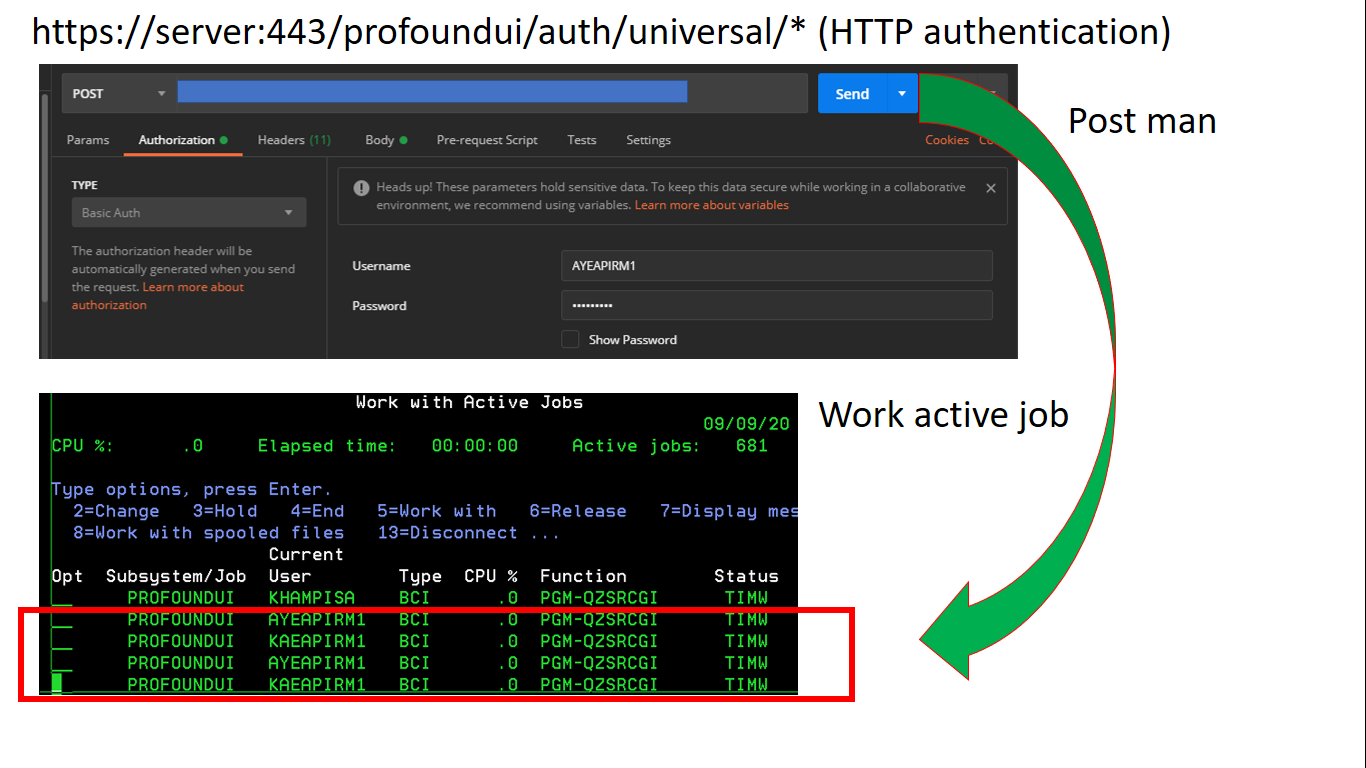Image resolution: width=1366 pixels, height=768 pixels.
Task: Click the Elapsed time value 00:00:00
Action: click(475, 446)
